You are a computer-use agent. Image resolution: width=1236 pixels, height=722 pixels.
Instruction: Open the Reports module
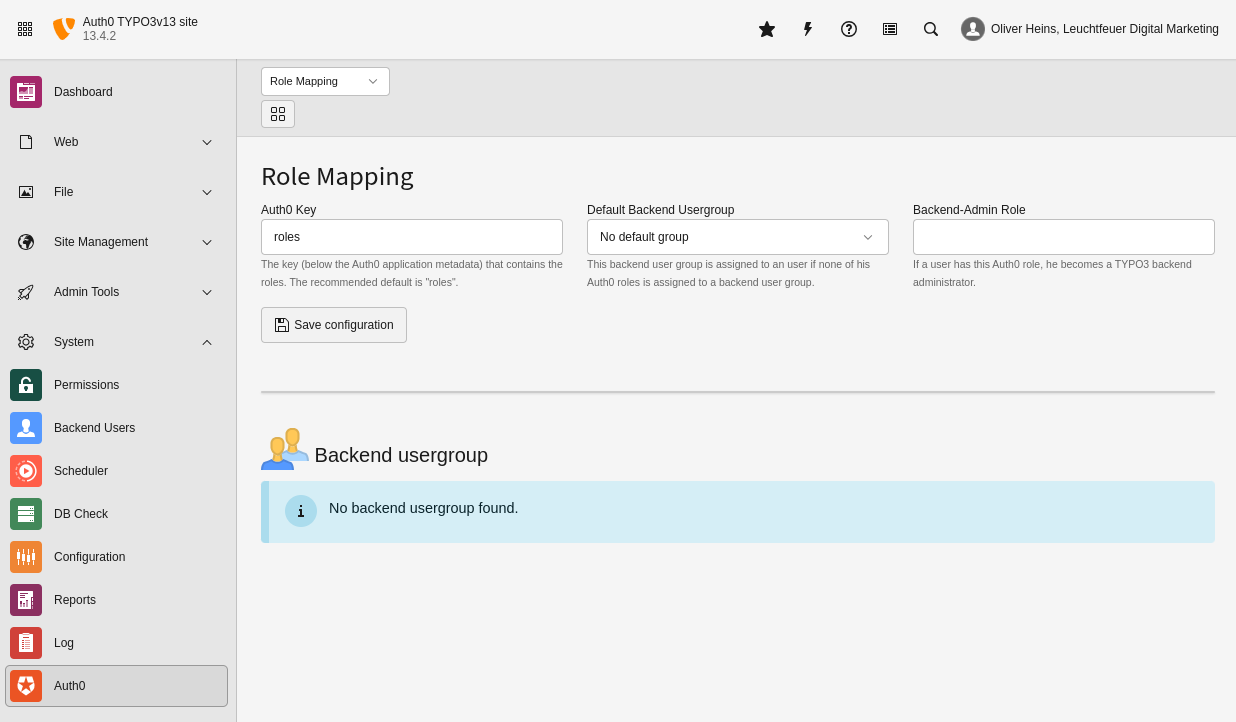point(116,600)
